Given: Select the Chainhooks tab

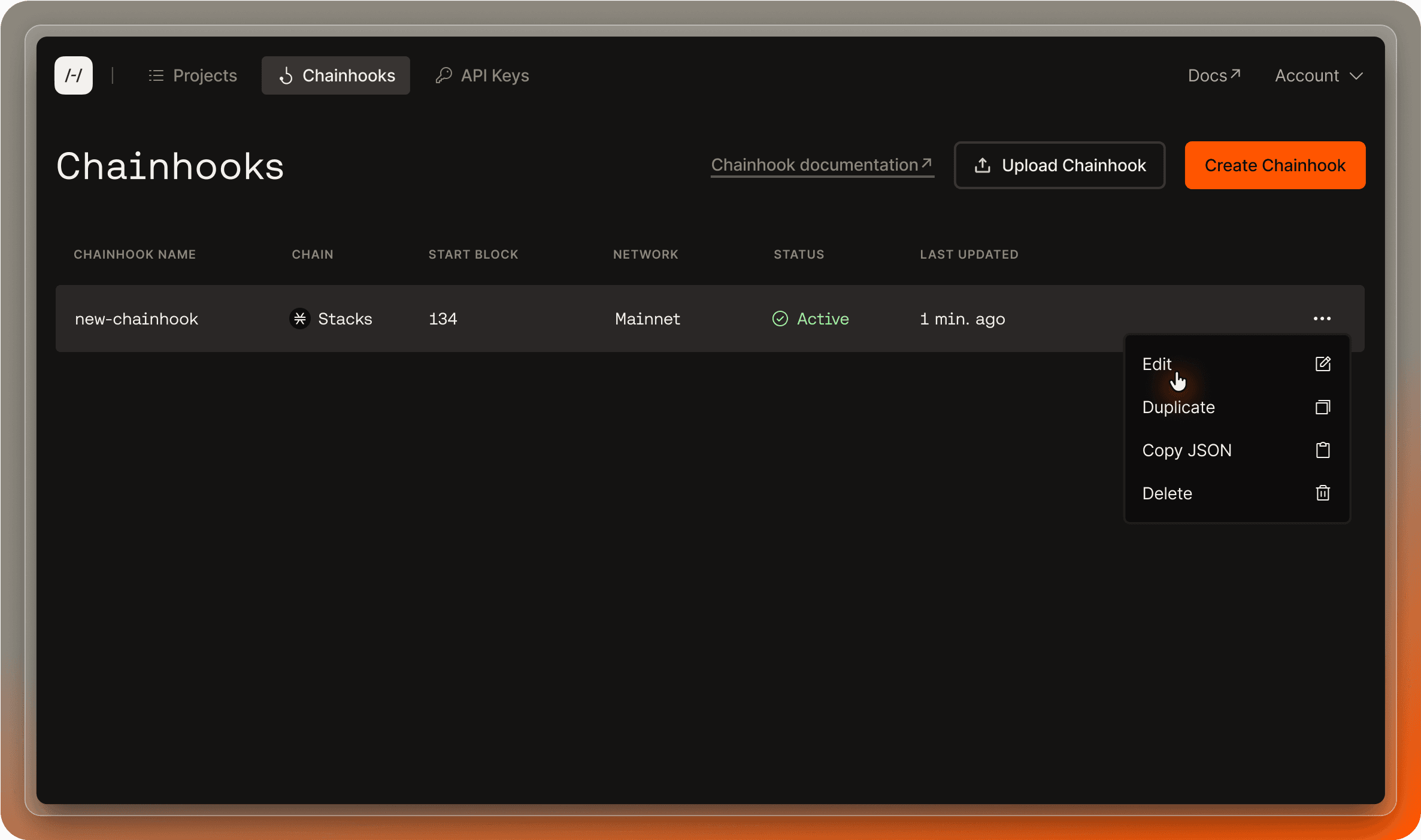Looking at the screenshot, I should click(336, 76).
